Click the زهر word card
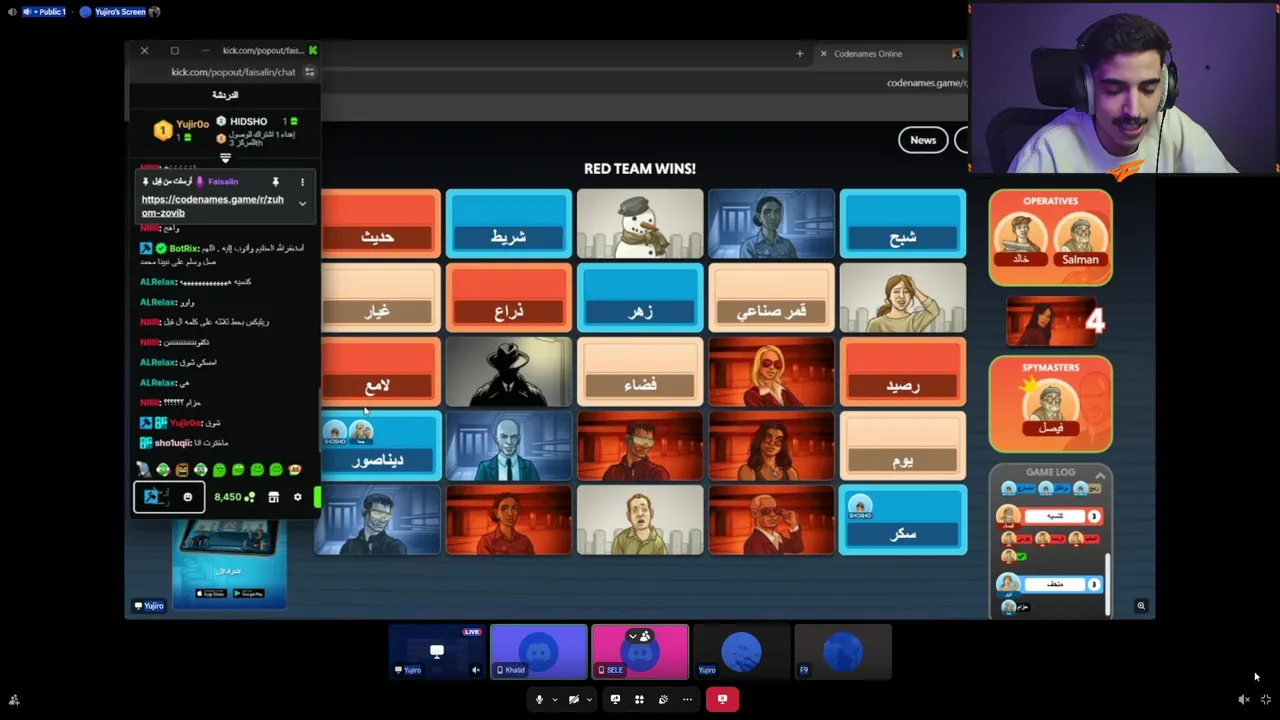1280x720 pixels. [x=640, y=298]
